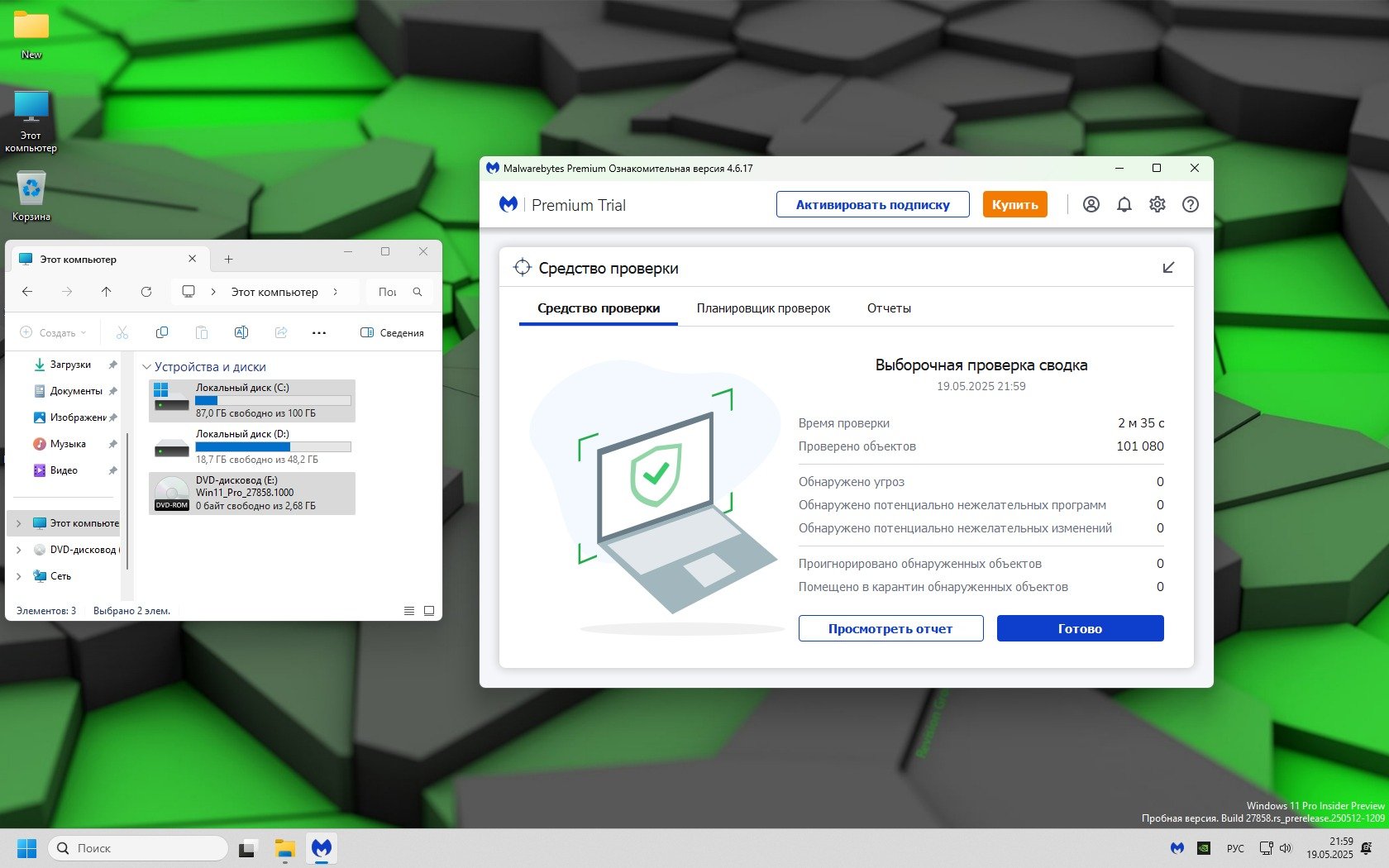Switch Explorer to details list view
Viewport: 1389px width, 868px height.
(409, 611)
